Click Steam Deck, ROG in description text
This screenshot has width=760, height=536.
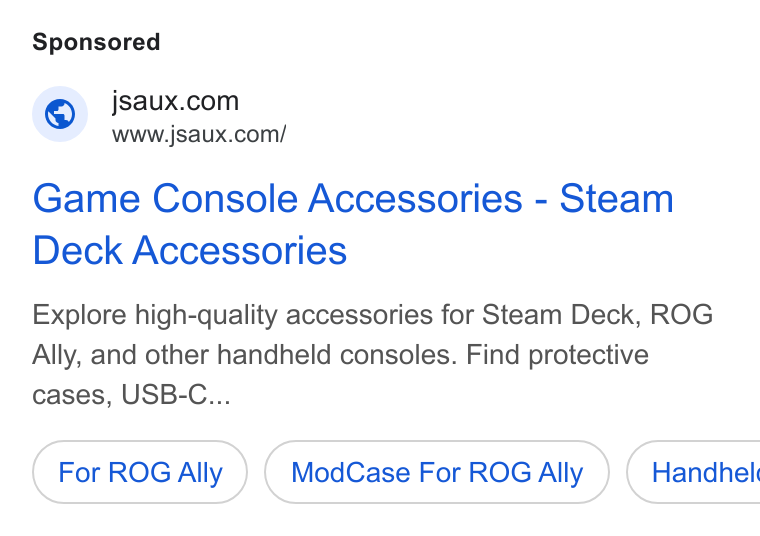coord(597,315)
